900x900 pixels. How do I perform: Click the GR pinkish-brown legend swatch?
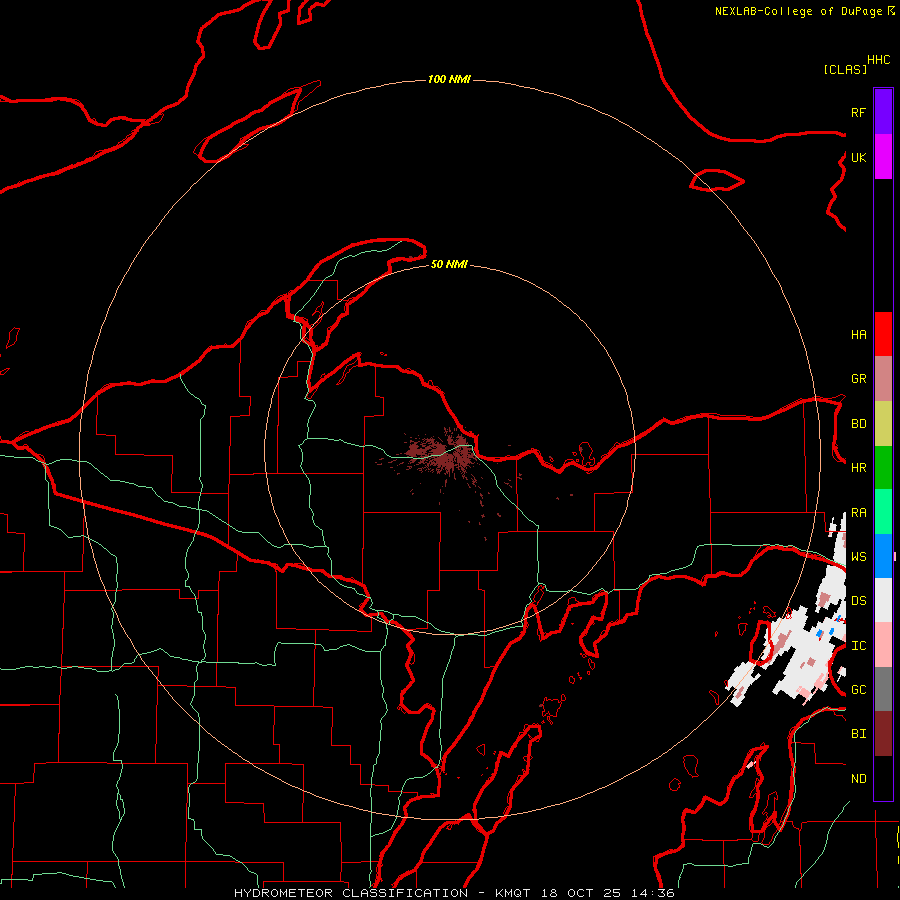[x=883, y=379]
